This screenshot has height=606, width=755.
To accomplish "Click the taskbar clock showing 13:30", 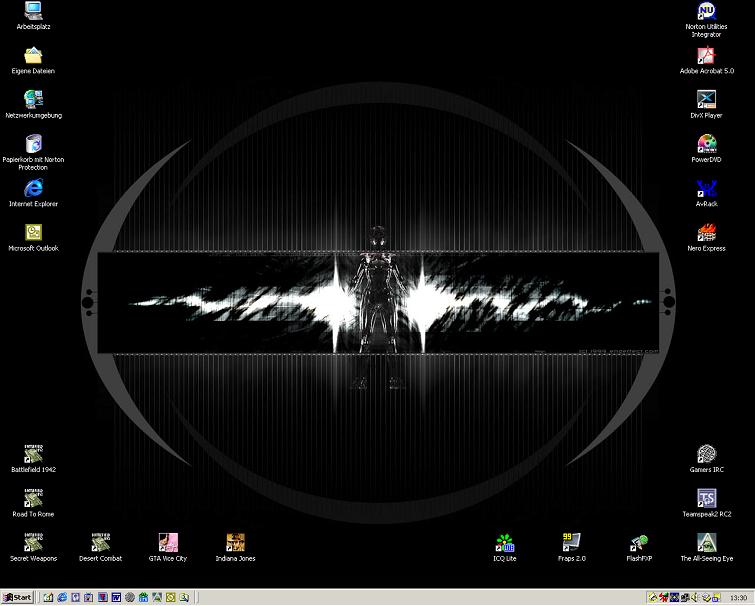I will [x=736, y=597].
